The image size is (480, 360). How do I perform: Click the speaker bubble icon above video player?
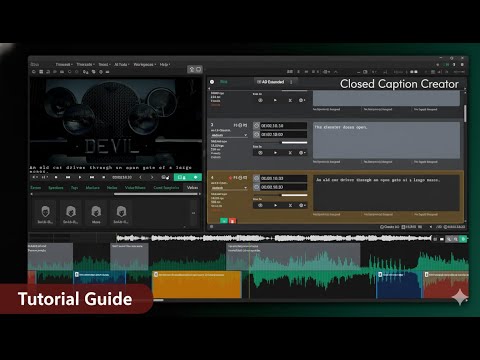pyautogui.click(x=198, y=69)
